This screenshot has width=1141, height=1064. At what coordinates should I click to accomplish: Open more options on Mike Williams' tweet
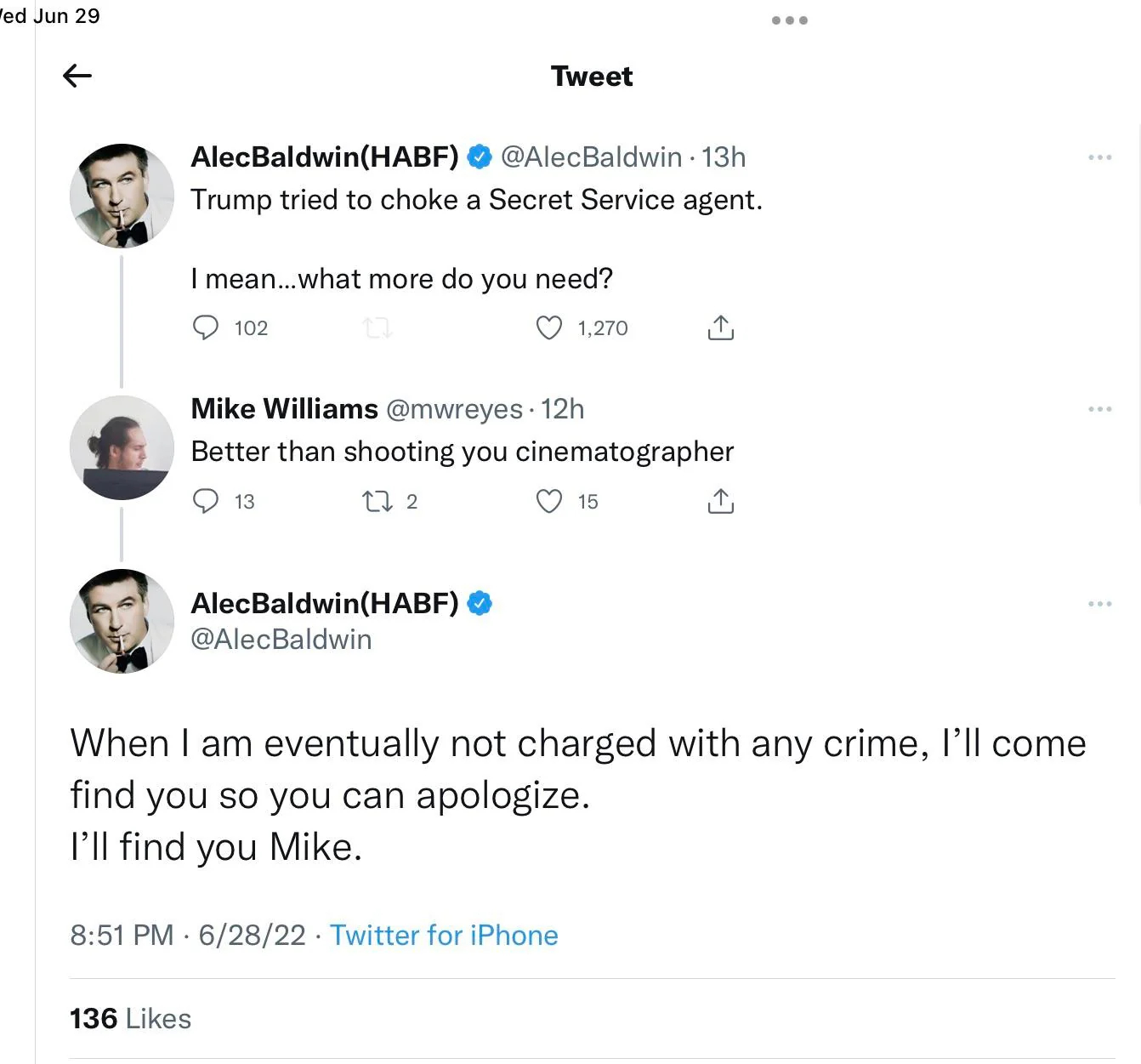(1099, 409)
